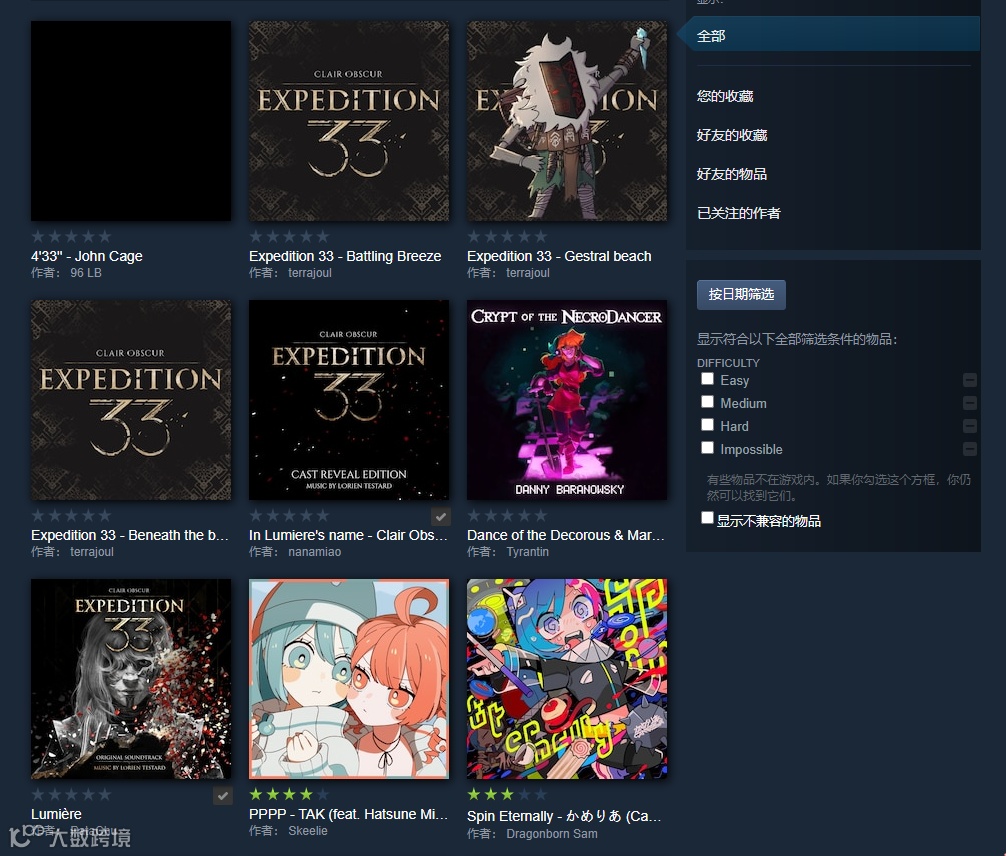
Task: Click star rating under 4'33" John Cage
Action: 71,236
